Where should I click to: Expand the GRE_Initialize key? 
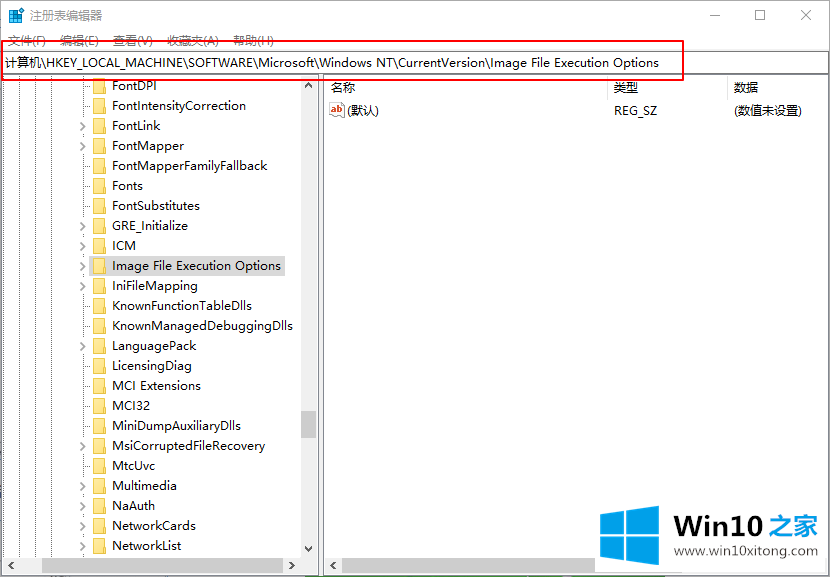[82, 226]
